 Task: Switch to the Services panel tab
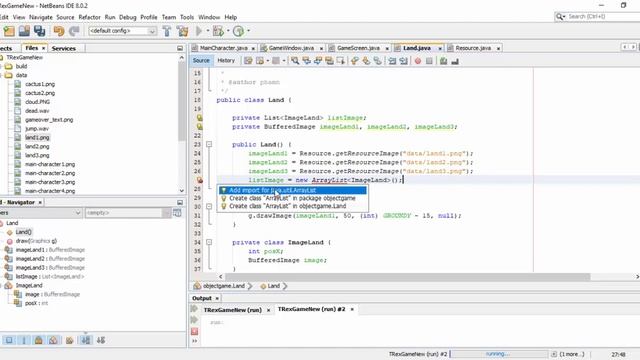[64, 48]
